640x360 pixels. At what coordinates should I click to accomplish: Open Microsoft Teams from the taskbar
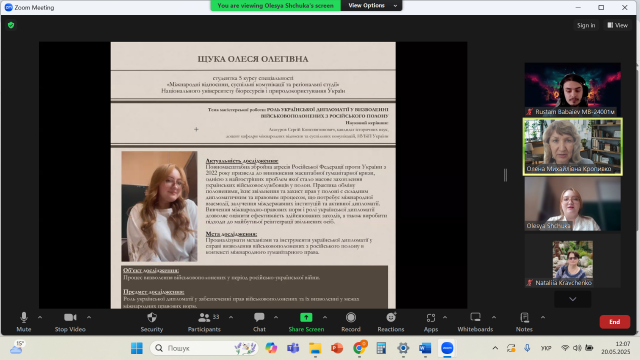click(x=293, y=348)
